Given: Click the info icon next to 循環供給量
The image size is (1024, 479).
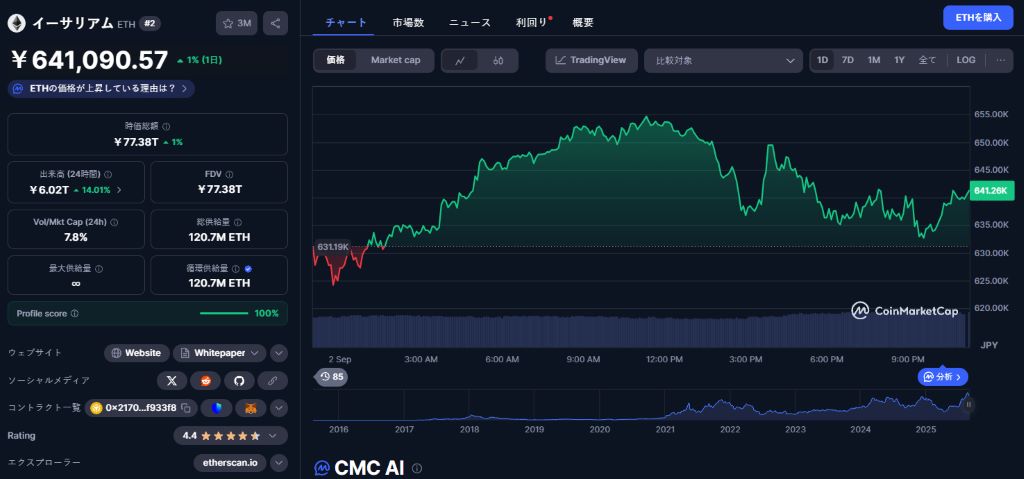Looking at the screenshot, I should pos(236,269).
